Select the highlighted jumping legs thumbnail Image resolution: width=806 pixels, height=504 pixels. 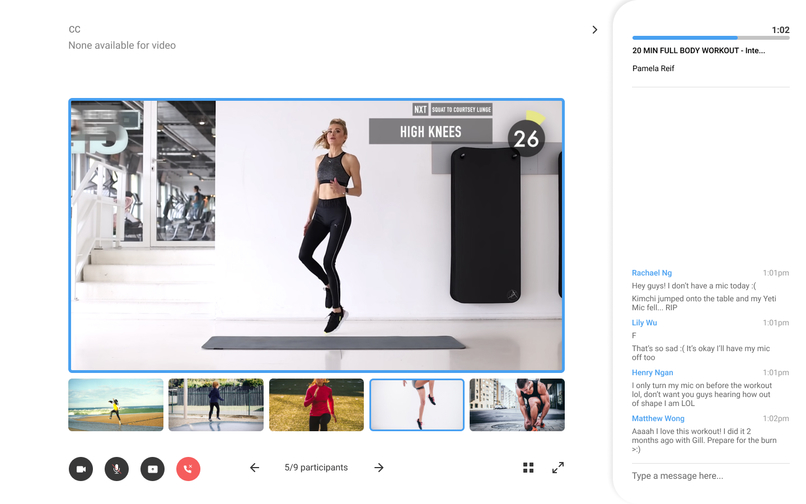click(x=417, y=405)
